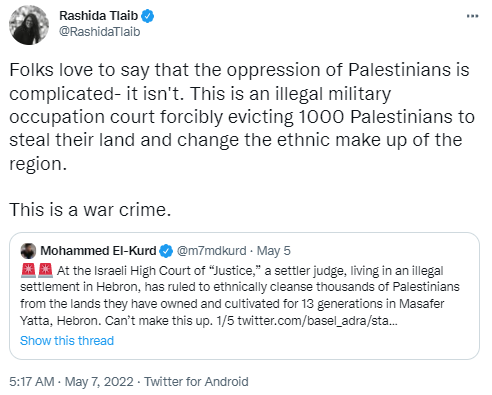Click Rashida Tlaib's blue verified badge

click(147, 16)
